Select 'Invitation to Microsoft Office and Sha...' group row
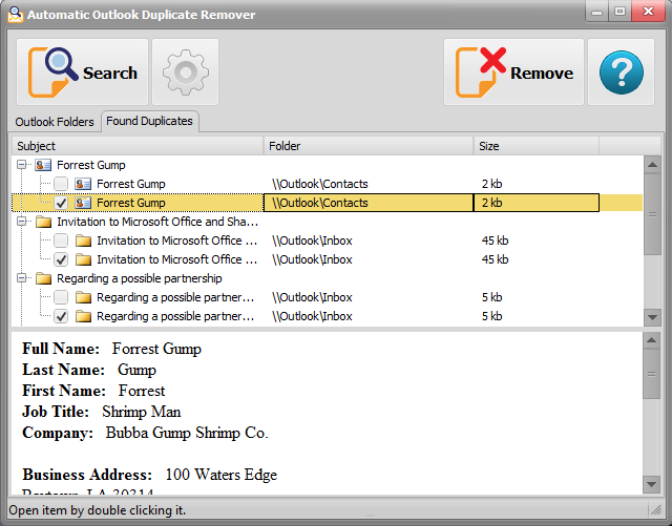The image size is (672, 526). [x=158, y=222]
